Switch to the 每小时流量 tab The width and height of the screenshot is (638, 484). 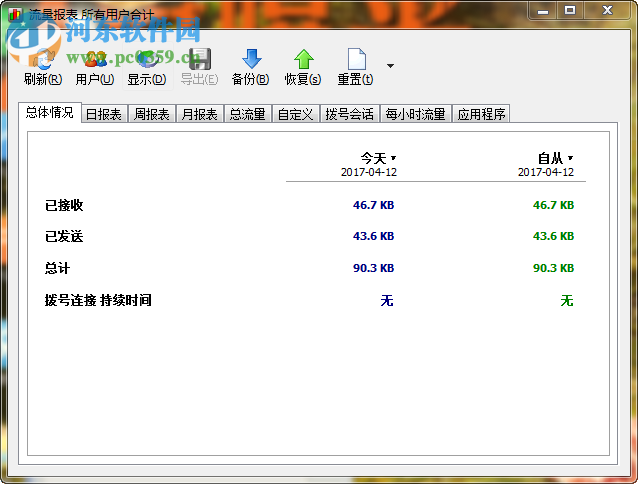(415, 114)
